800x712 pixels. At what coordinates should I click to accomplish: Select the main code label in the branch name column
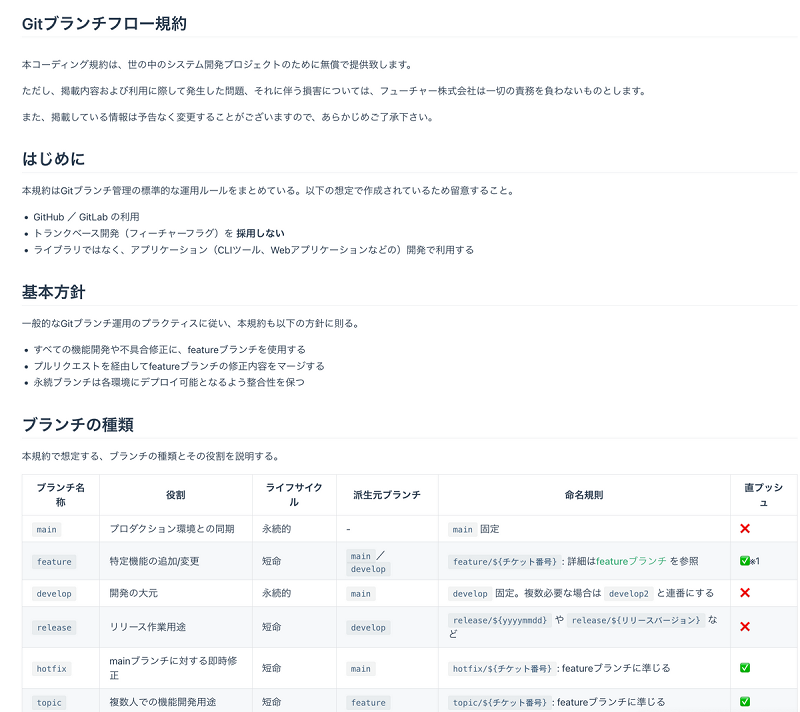46,529
